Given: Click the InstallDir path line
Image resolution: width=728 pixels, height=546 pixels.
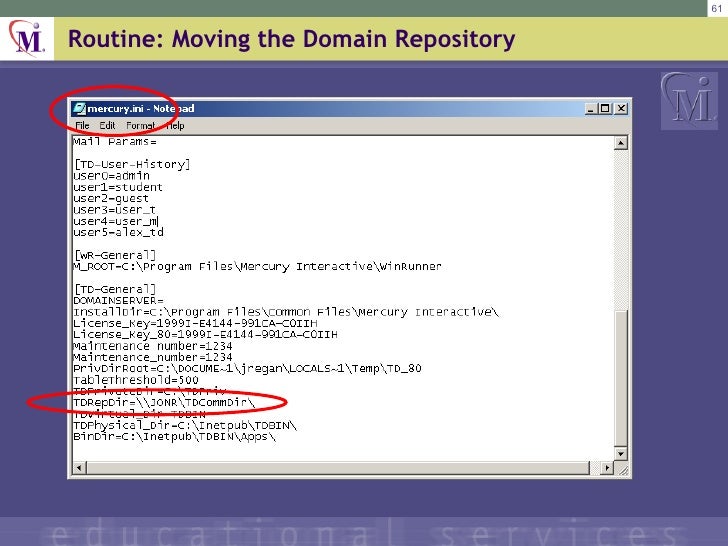Looking at the screenshot, I should (286, 312).
